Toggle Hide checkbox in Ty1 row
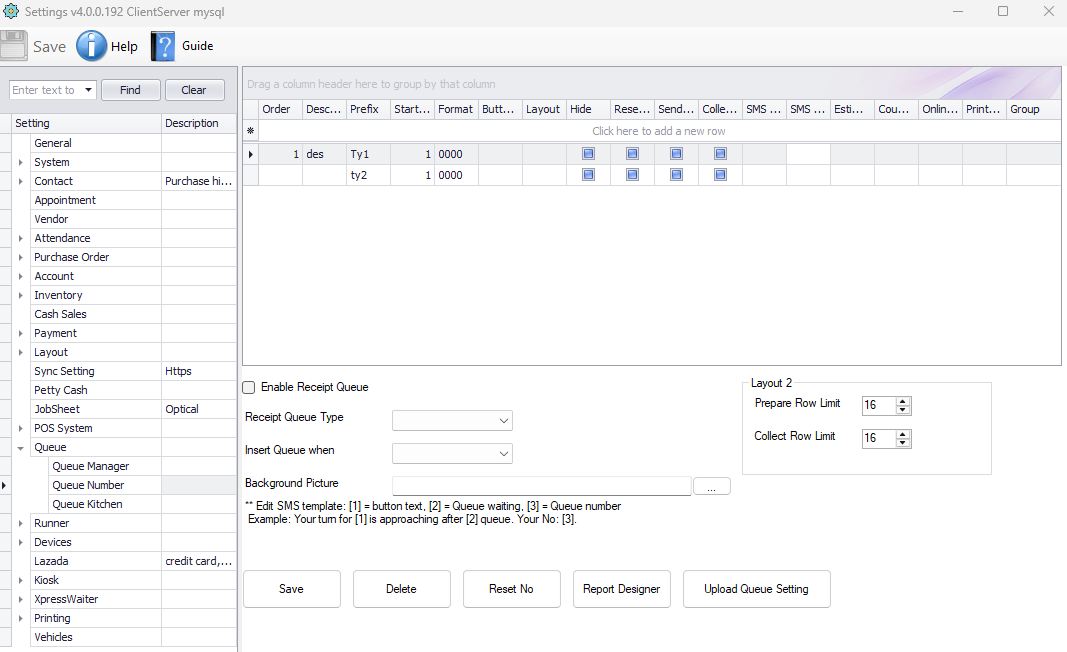Screen dimensions: 1067x652 coord(589,154)
